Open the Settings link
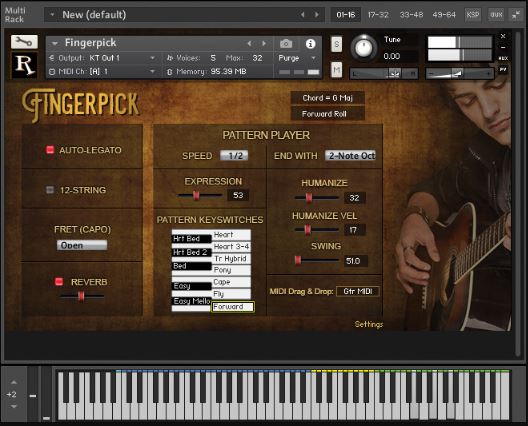 coord(369,324)
